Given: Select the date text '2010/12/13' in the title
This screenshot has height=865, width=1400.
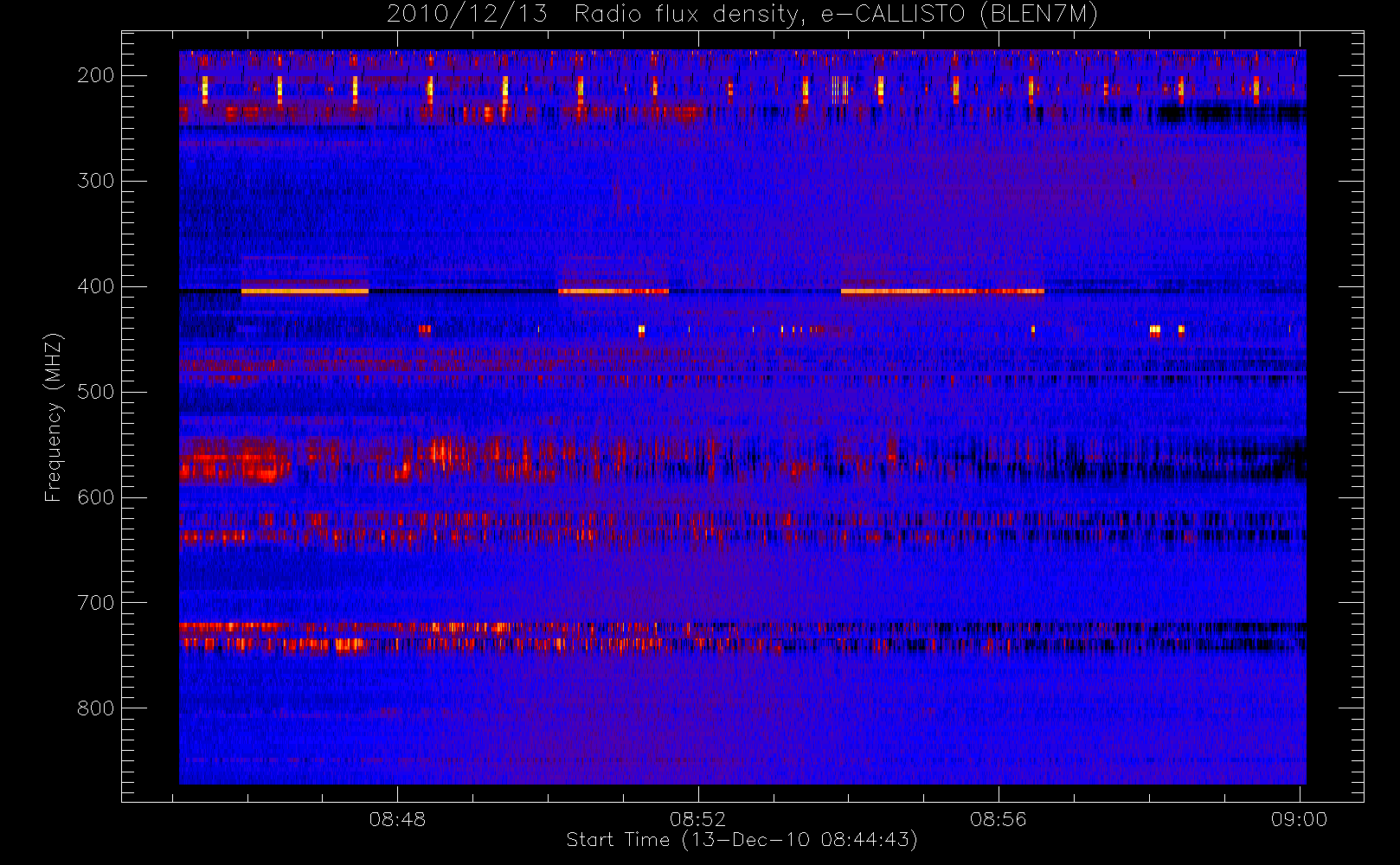Looking at the screenshot, I should 466,15.
